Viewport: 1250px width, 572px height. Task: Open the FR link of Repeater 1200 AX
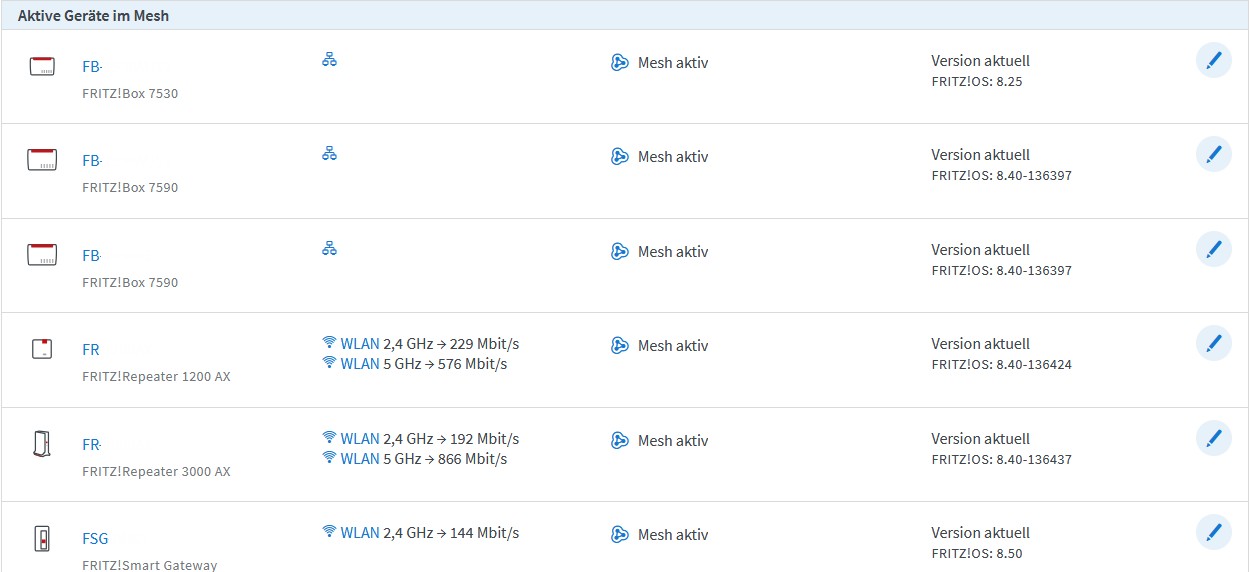[x=91, y=350]
